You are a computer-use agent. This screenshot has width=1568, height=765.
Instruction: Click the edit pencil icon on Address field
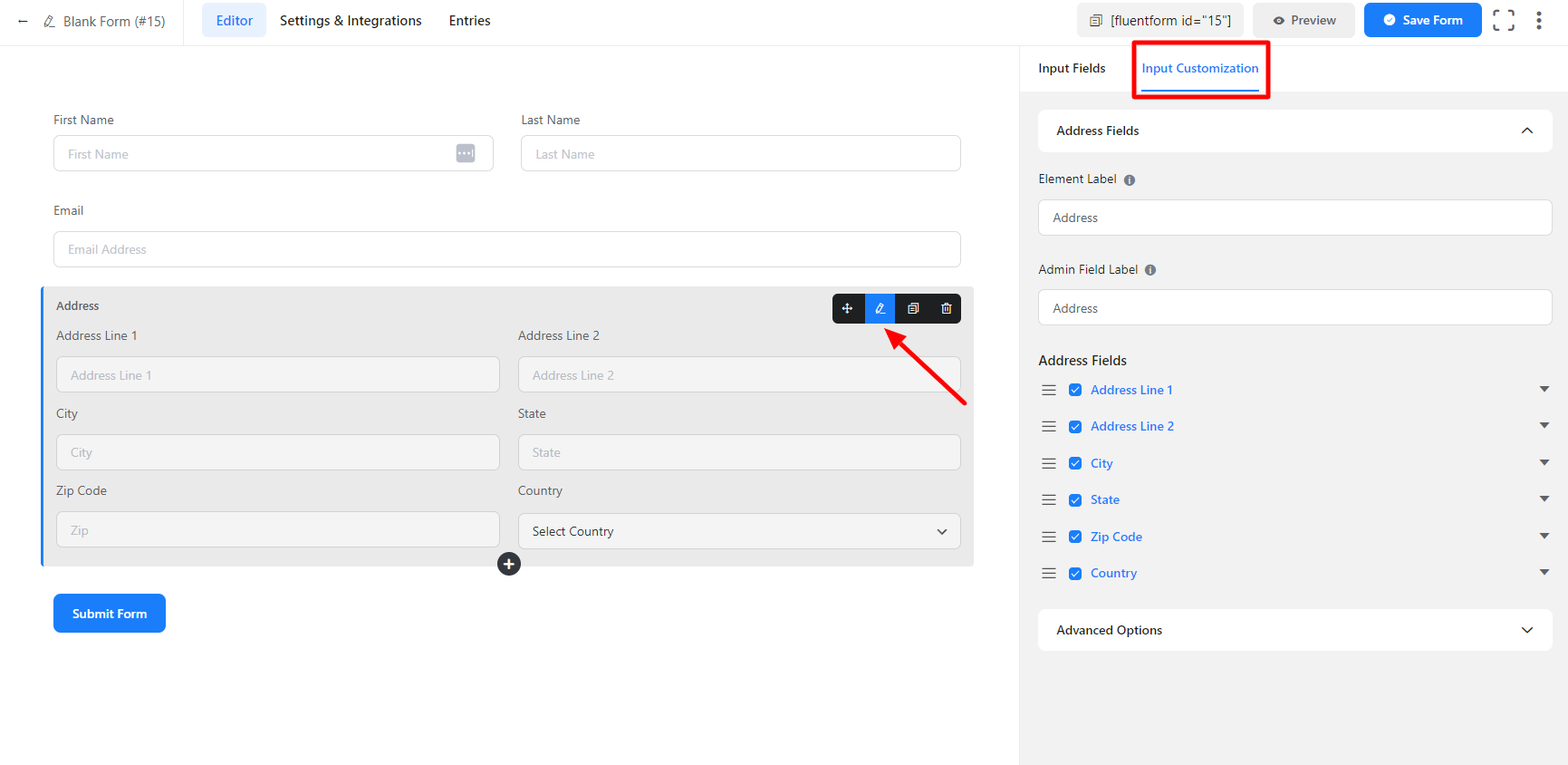point(880,308)
